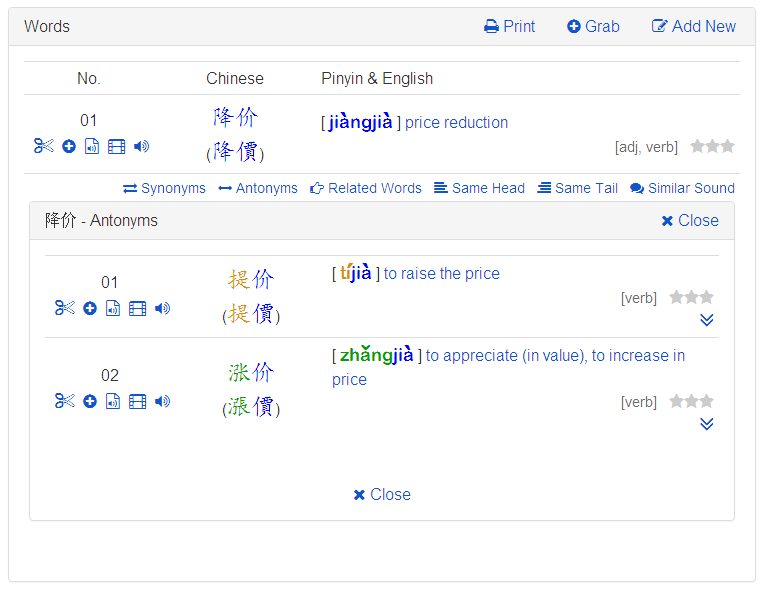Image resolution: width=765 pixels, height=590 pixels.
Task: Click the plus icon beside 降价 entry
Action: (x=69, y=146)
